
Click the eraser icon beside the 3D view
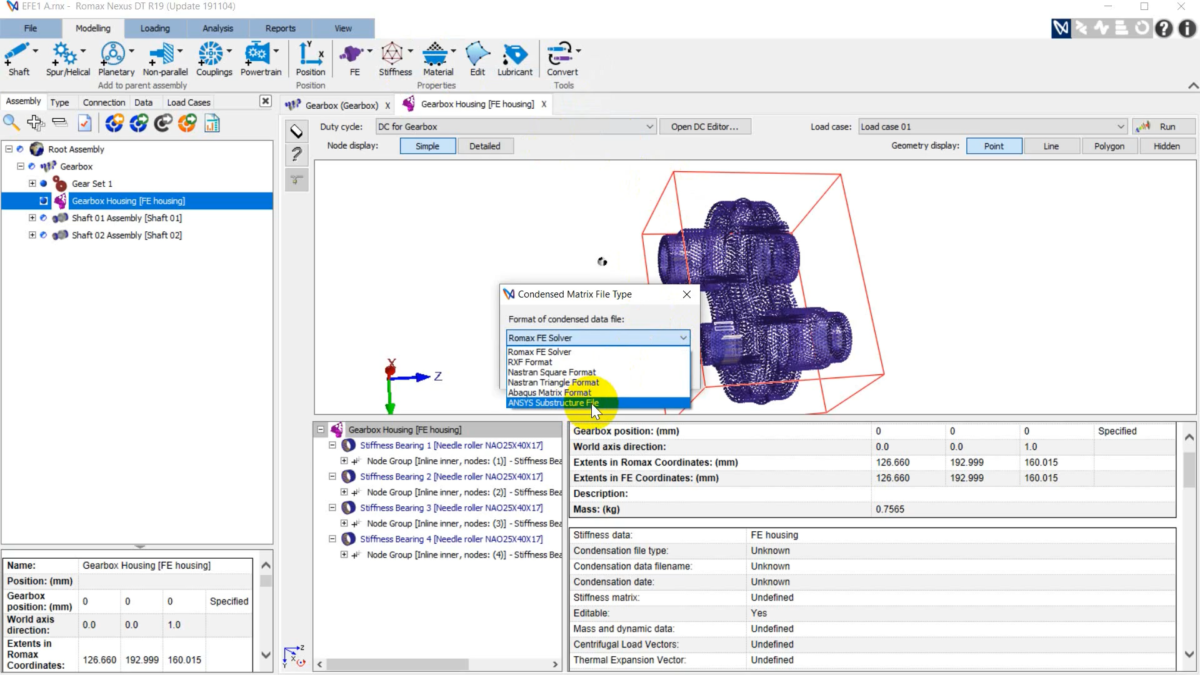click(297, 131)
